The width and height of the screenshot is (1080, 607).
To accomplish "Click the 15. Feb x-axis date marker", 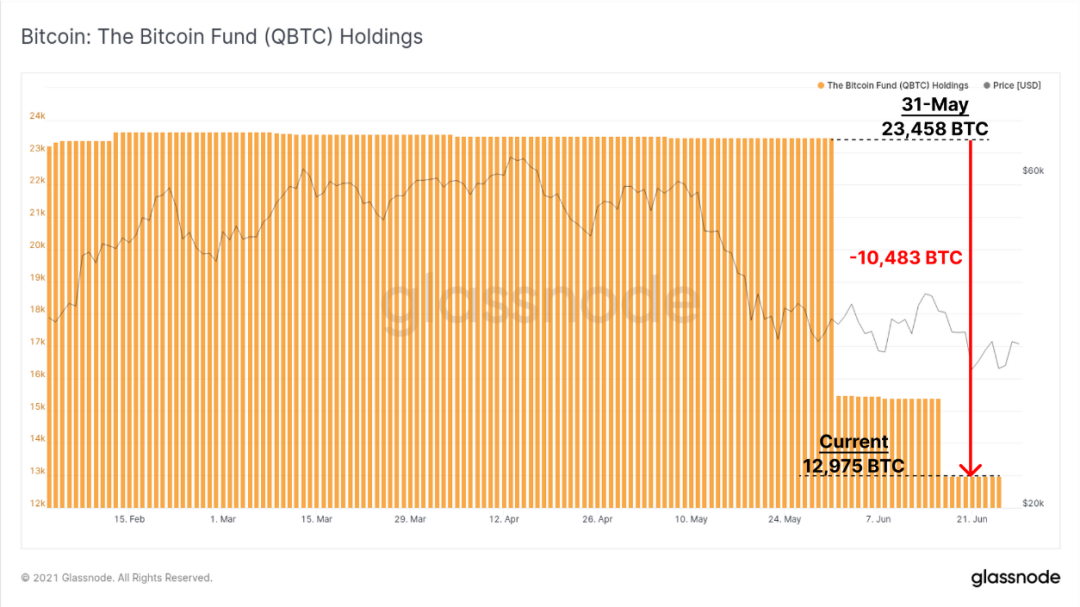I will pyautogui.click(x=129, y=519).
